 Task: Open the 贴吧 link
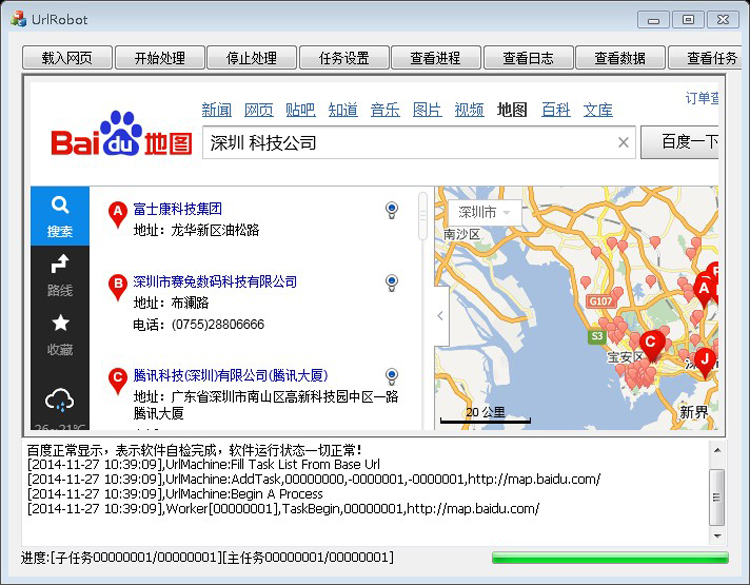click(300, 110)
